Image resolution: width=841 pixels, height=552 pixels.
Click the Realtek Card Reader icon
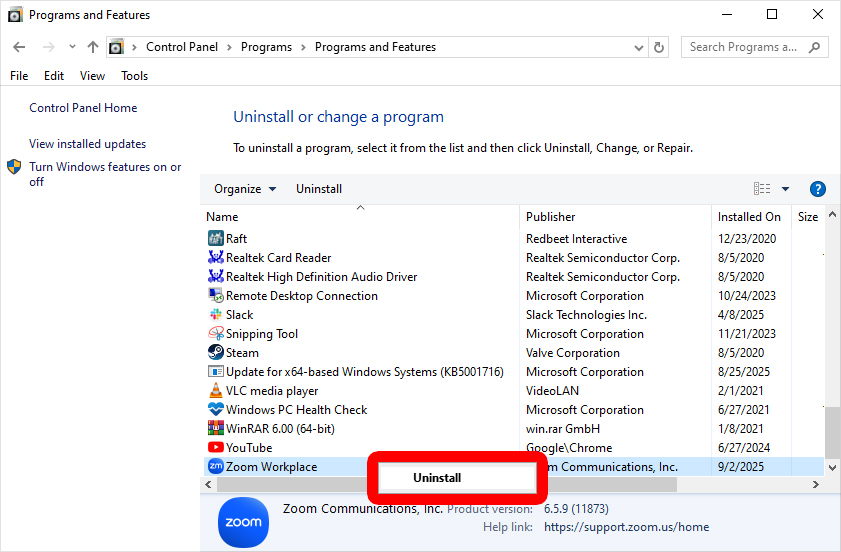coord(216,257)
